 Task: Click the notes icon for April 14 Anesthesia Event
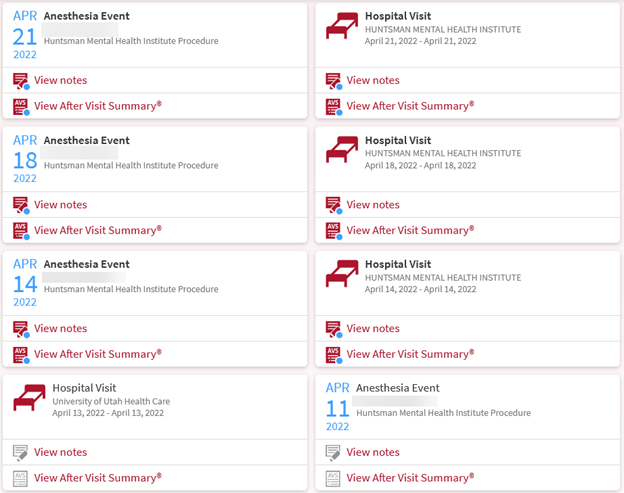point(21,329)
